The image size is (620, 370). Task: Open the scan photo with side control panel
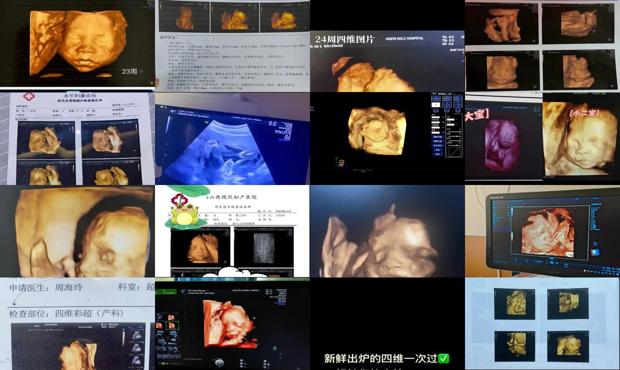point(387,138)
